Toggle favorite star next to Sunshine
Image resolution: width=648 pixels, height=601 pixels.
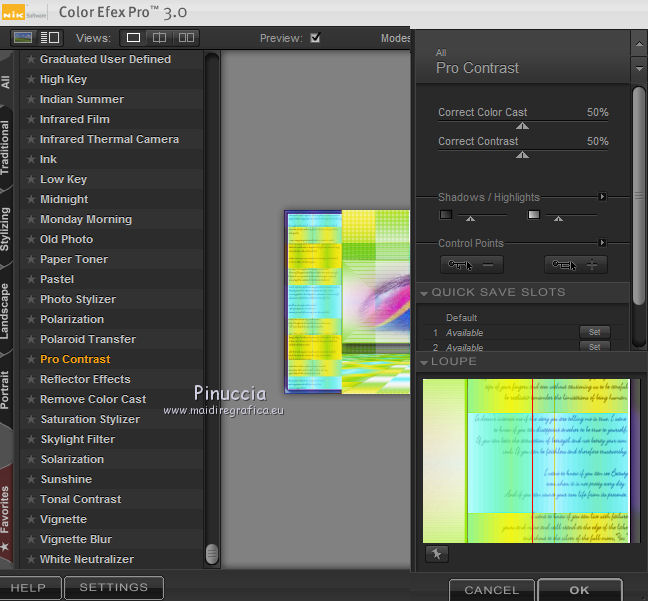[30, 479]
